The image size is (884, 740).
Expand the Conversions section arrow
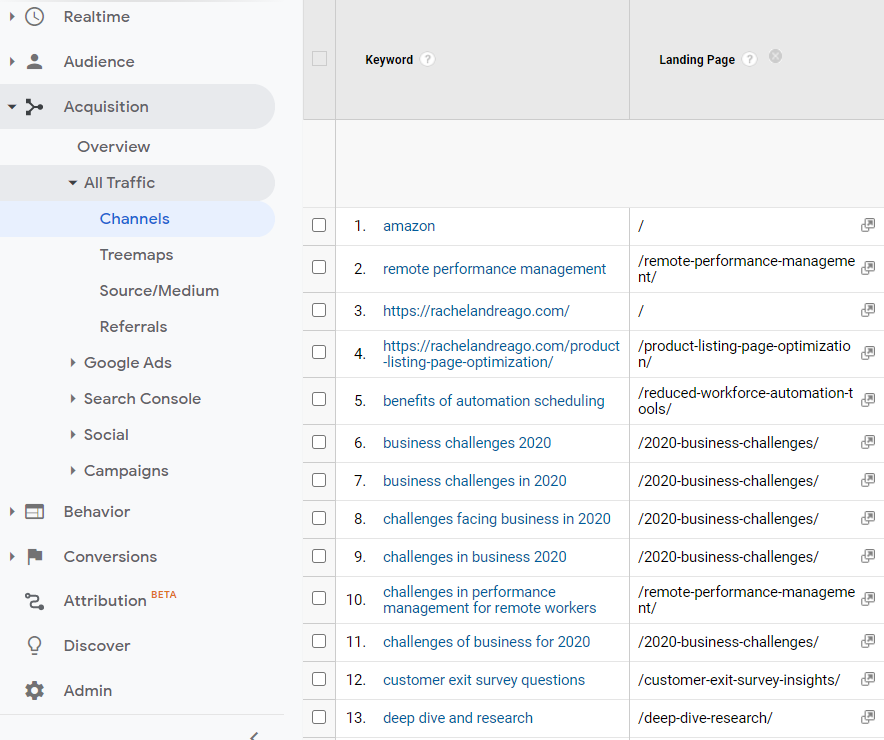click(12, 556)
